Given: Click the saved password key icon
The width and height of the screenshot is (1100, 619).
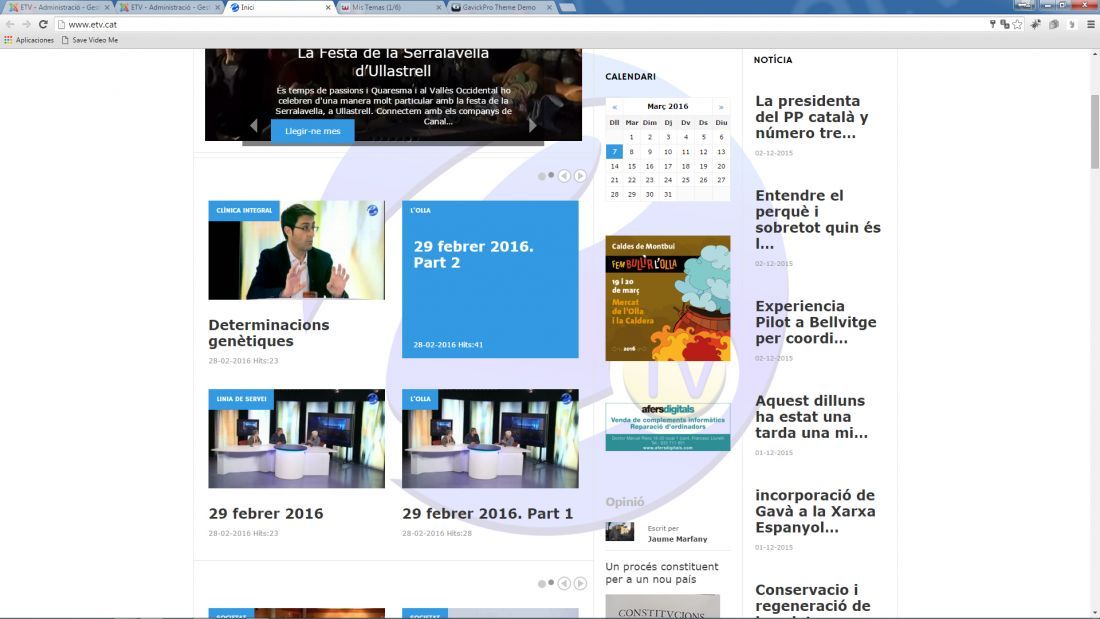Looking at the screenshot, I should [993, 24].
